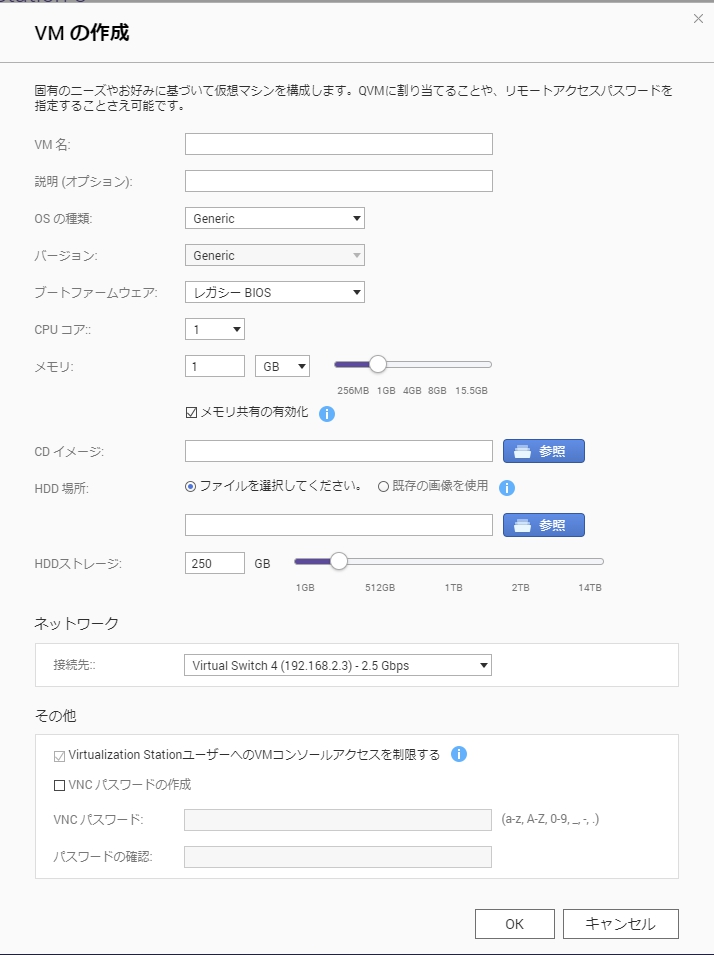Select ファイルを選択してください radio button
714x955 pixels.
tap(191, 487)
